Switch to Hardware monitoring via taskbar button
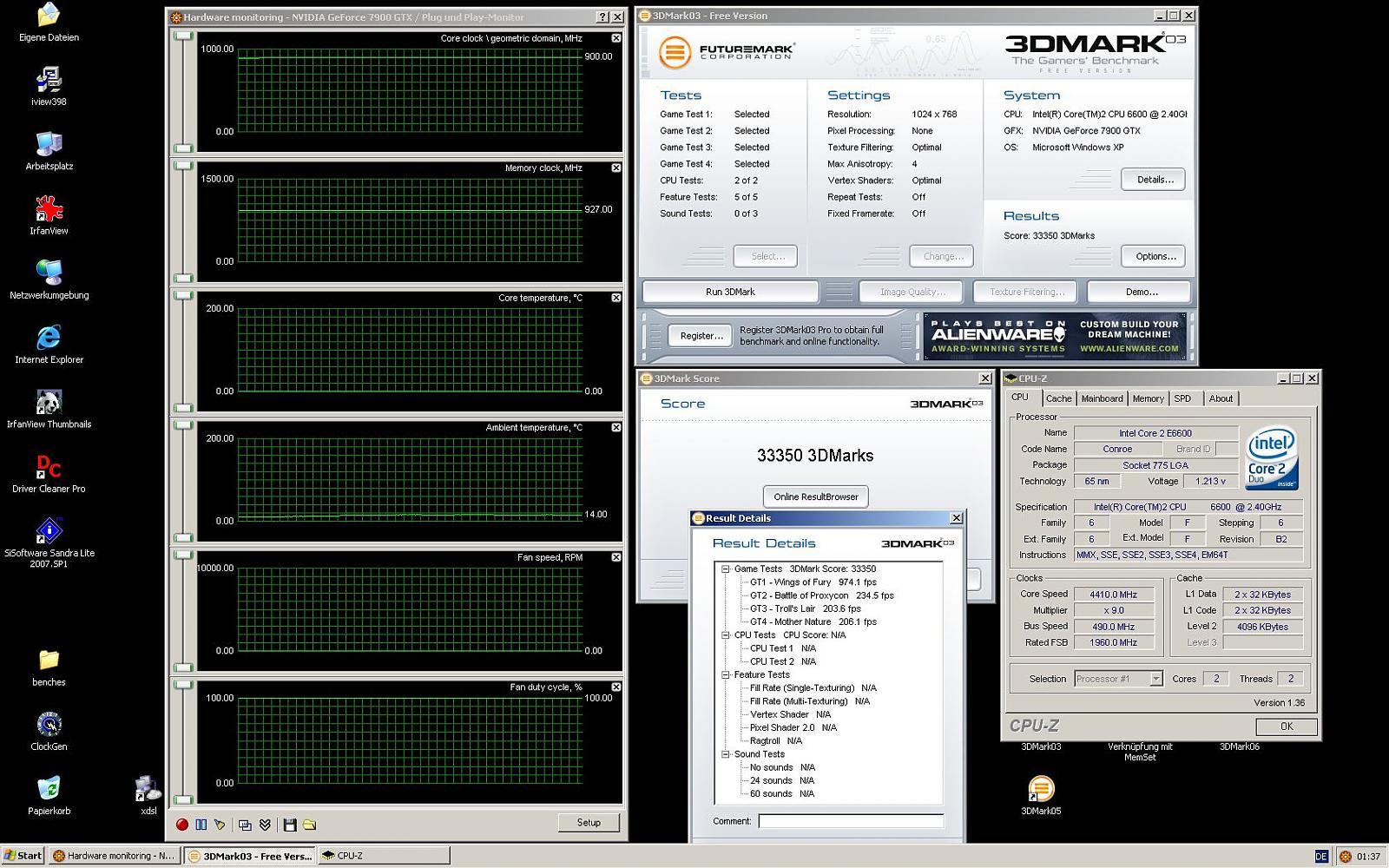This screenshot has width=1389, height=868. point(114,855)
